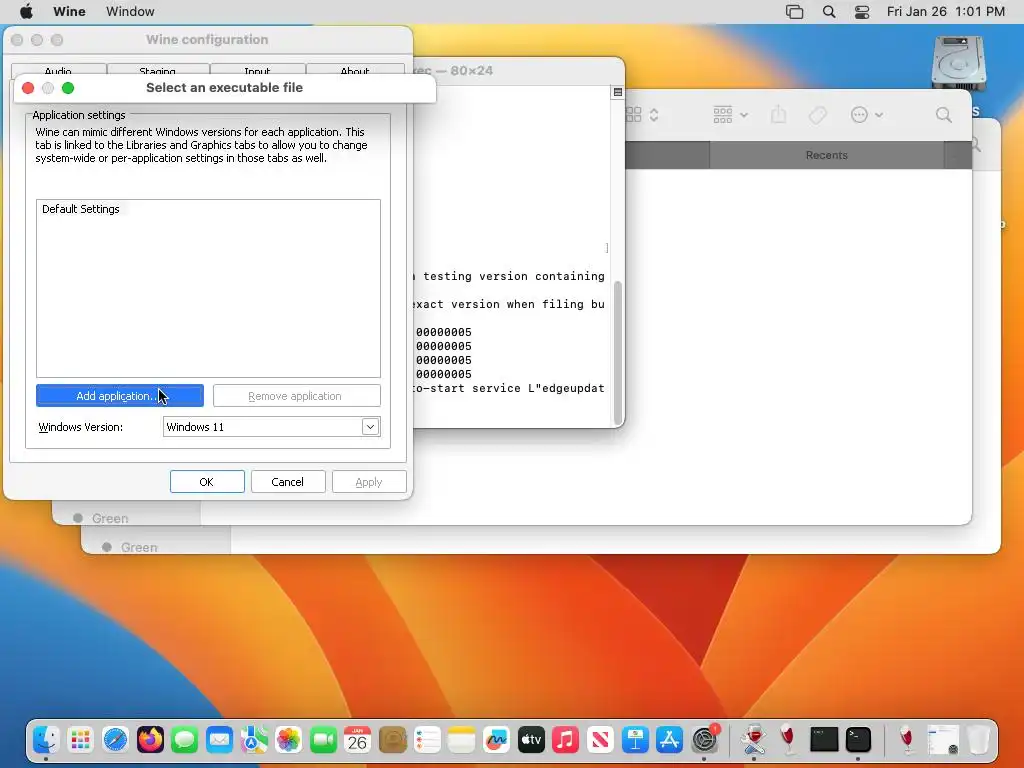Switch to the Staging tab

tap(157, 71)
